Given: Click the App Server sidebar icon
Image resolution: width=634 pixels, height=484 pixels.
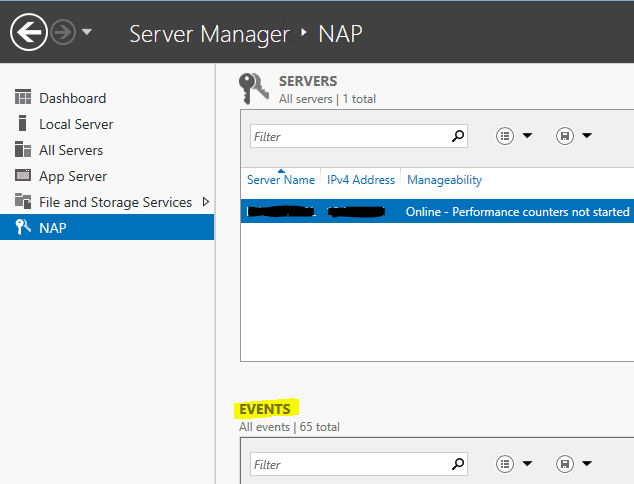Looking at the screenshot, I should click(22, 176).
